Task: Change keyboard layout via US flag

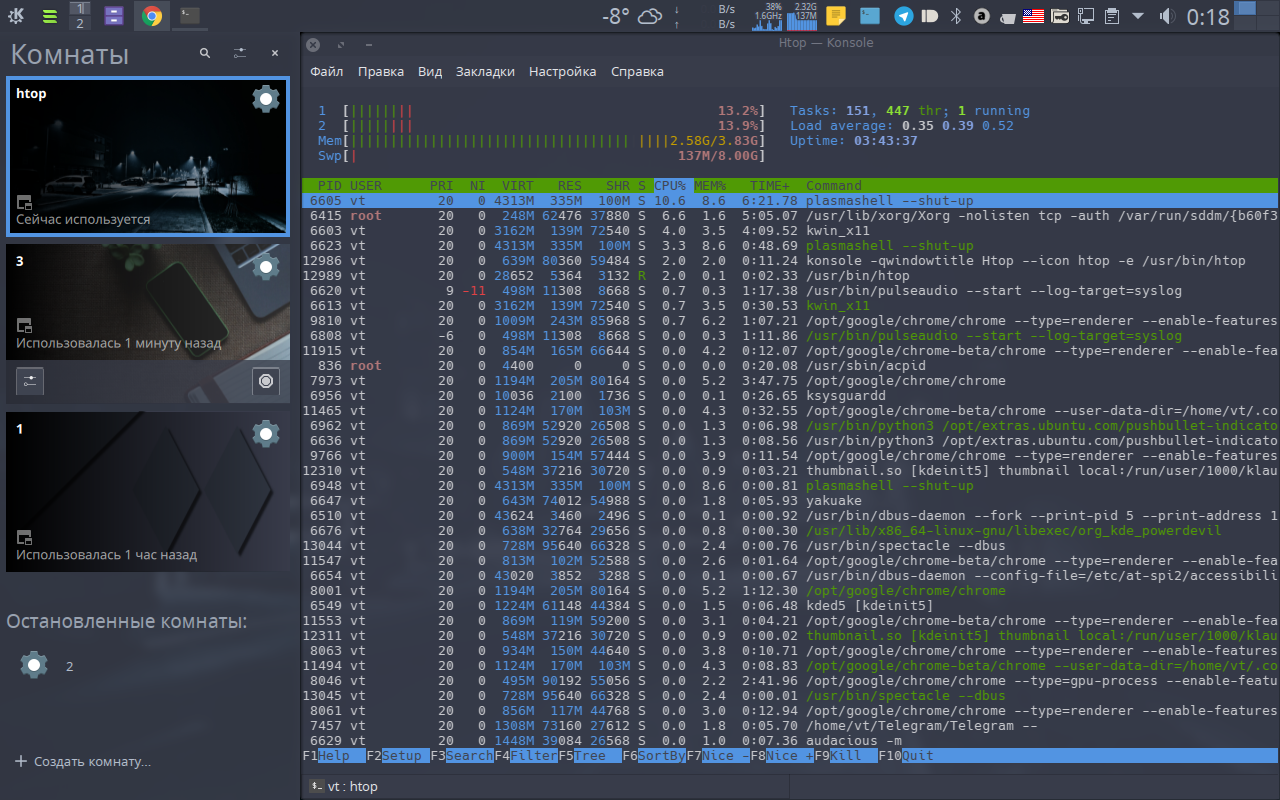Action: pyautogui.click(x=1034, y=16)
